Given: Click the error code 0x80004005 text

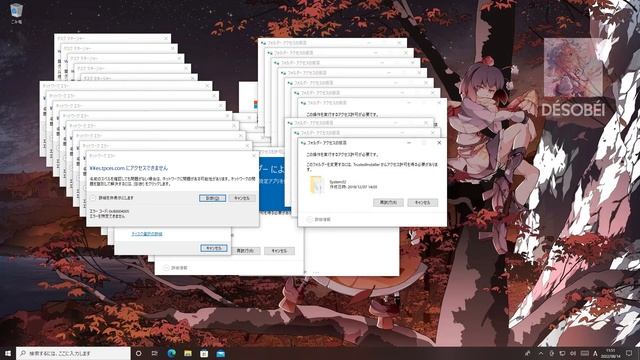Looking at the screenshot, I should [x=109, y=211].
